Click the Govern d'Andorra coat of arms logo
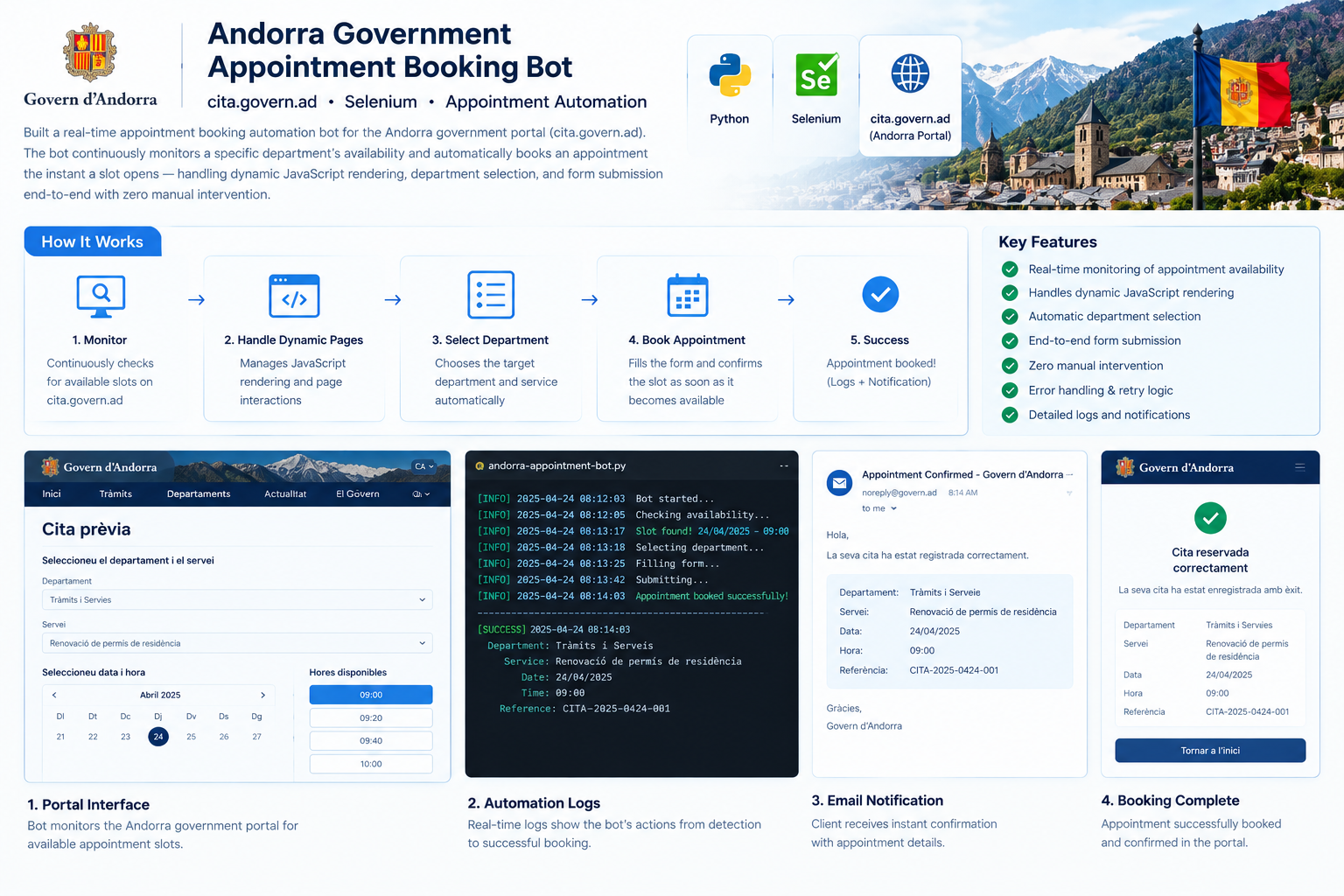Image resolution: width=1344 pixels, height=896 pixels. tap(90, 52)
